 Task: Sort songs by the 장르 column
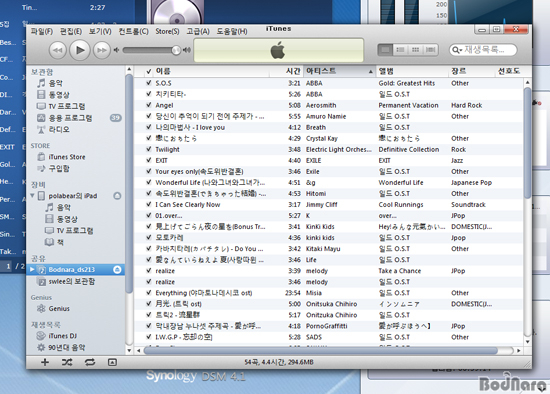coord(472,71)
